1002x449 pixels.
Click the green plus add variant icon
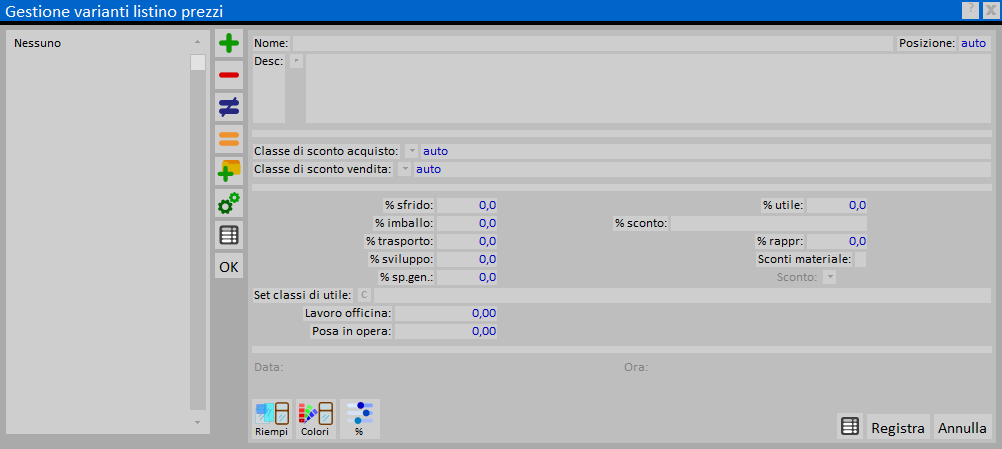point(229,43)
